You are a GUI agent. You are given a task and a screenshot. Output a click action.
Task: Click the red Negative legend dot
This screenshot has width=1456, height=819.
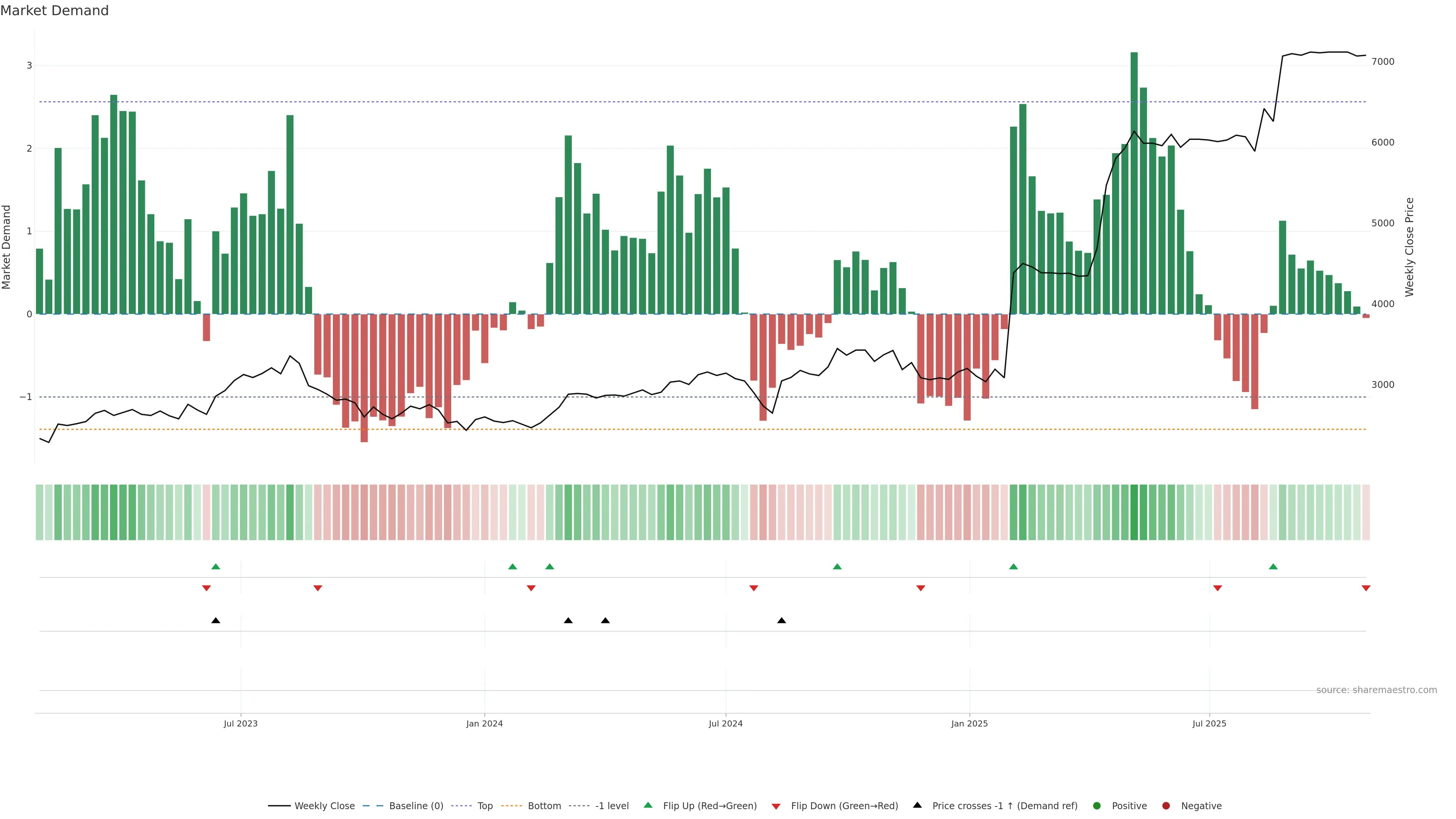pos(1166,805)
